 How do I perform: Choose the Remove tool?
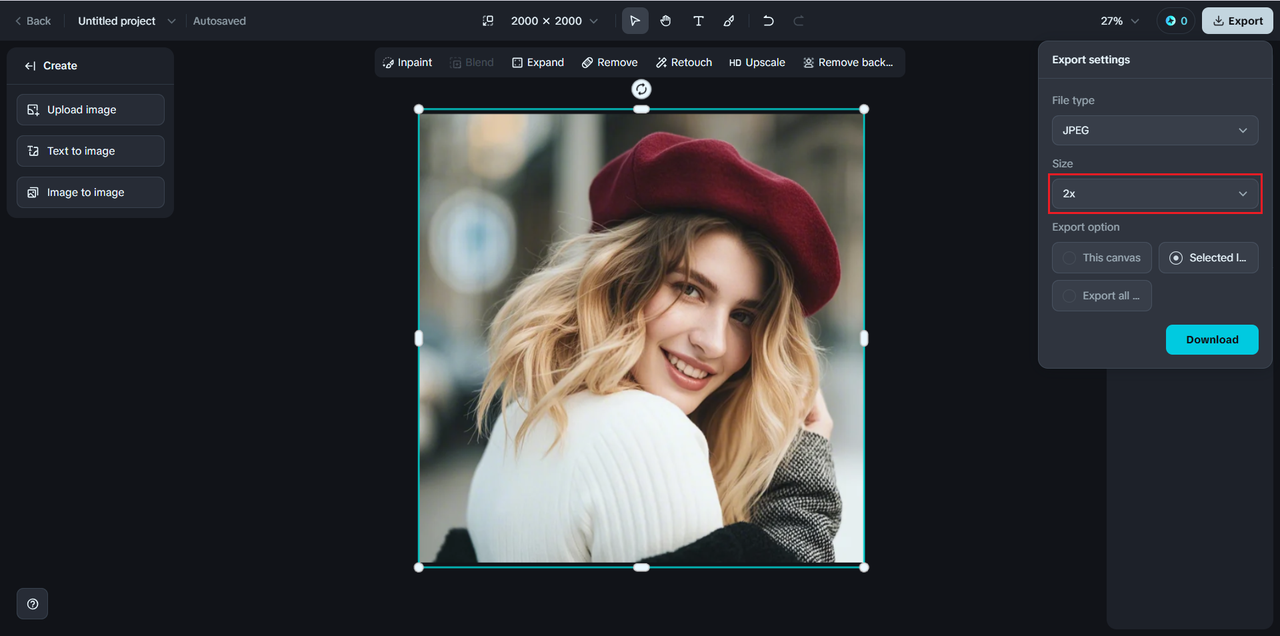pyautogui.click(x=610, y=62)
